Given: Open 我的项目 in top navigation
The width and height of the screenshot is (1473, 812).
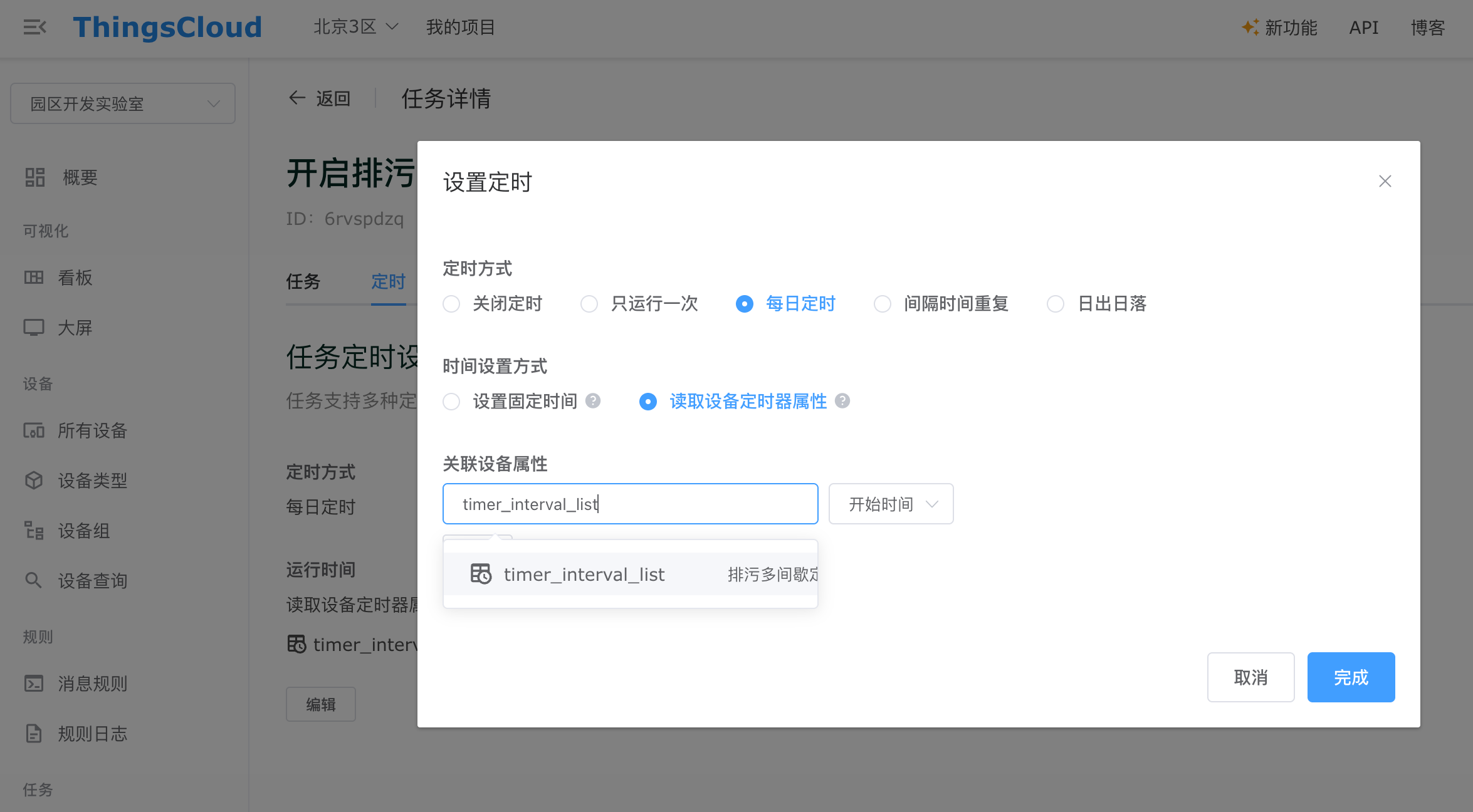Looking at the screenshot, I should coord(461,27).
